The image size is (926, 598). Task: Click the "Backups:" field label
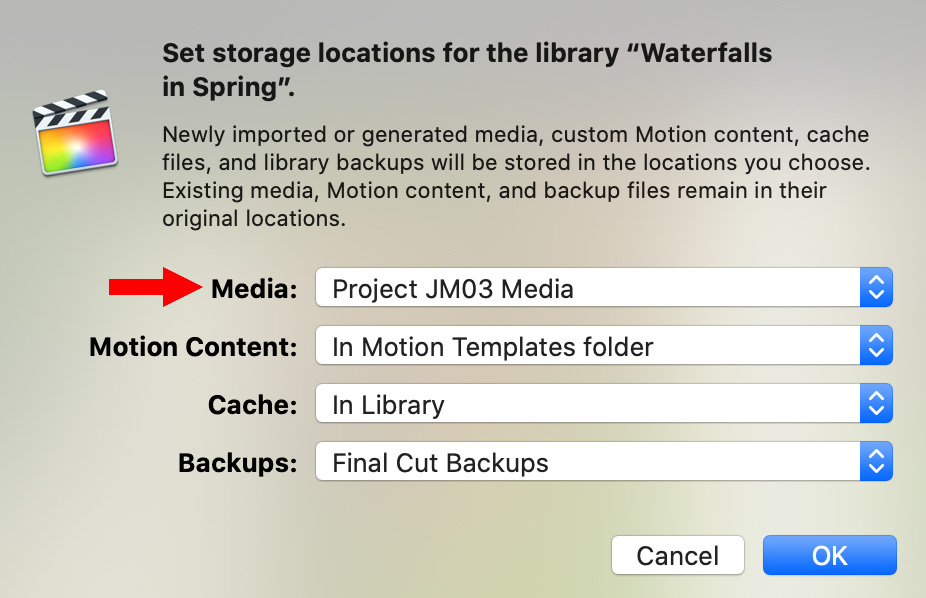tap(237, 463)
